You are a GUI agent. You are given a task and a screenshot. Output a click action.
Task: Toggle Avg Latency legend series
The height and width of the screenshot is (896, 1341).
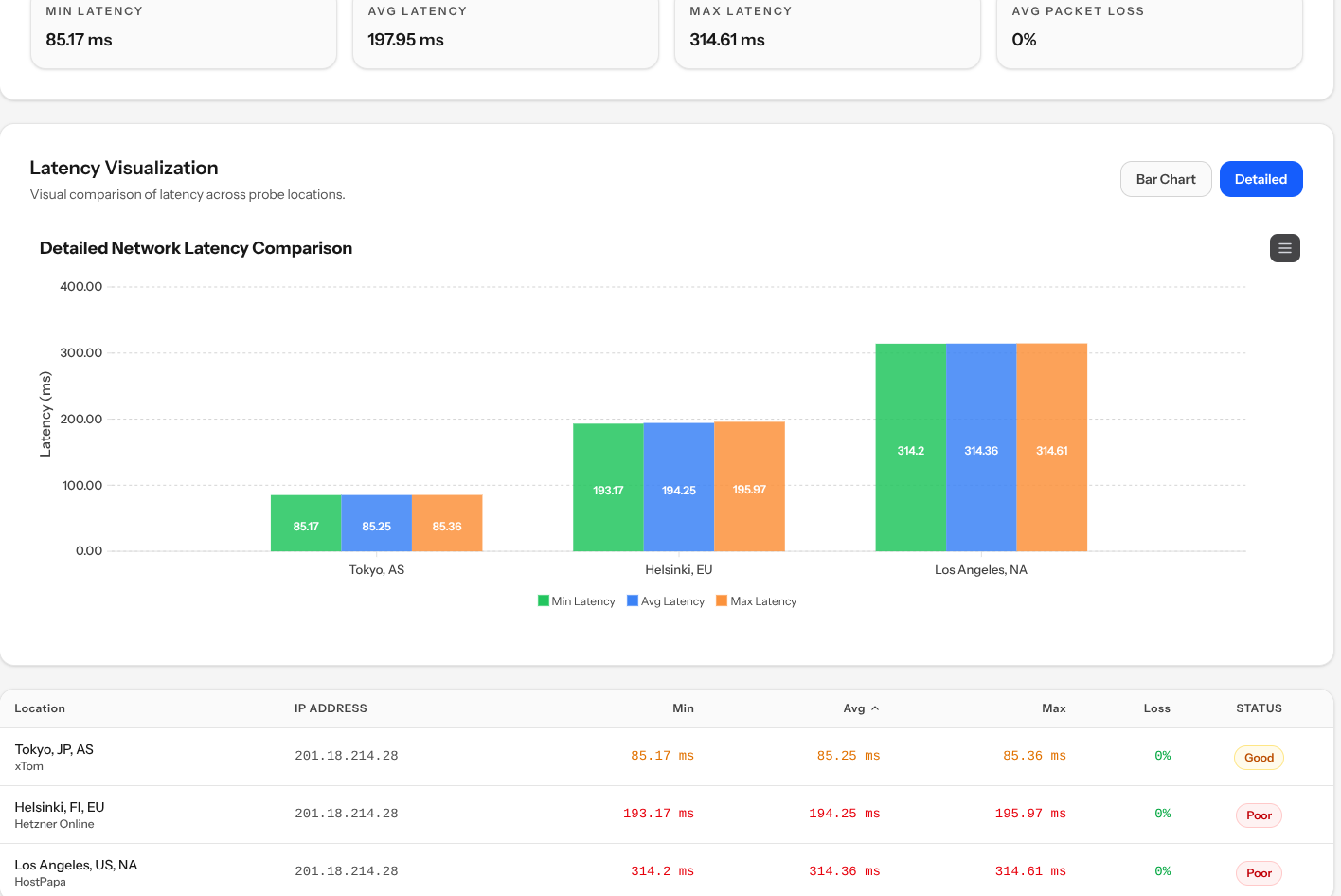click(666, 601)
